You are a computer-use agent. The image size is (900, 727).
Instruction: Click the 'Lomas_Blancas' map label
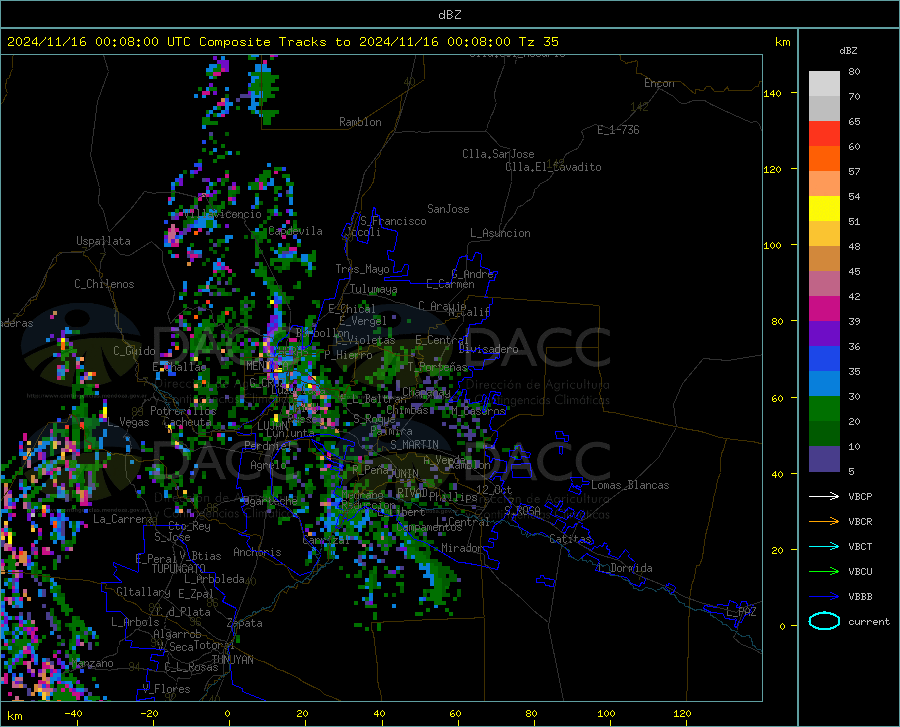tap(630, 485)
